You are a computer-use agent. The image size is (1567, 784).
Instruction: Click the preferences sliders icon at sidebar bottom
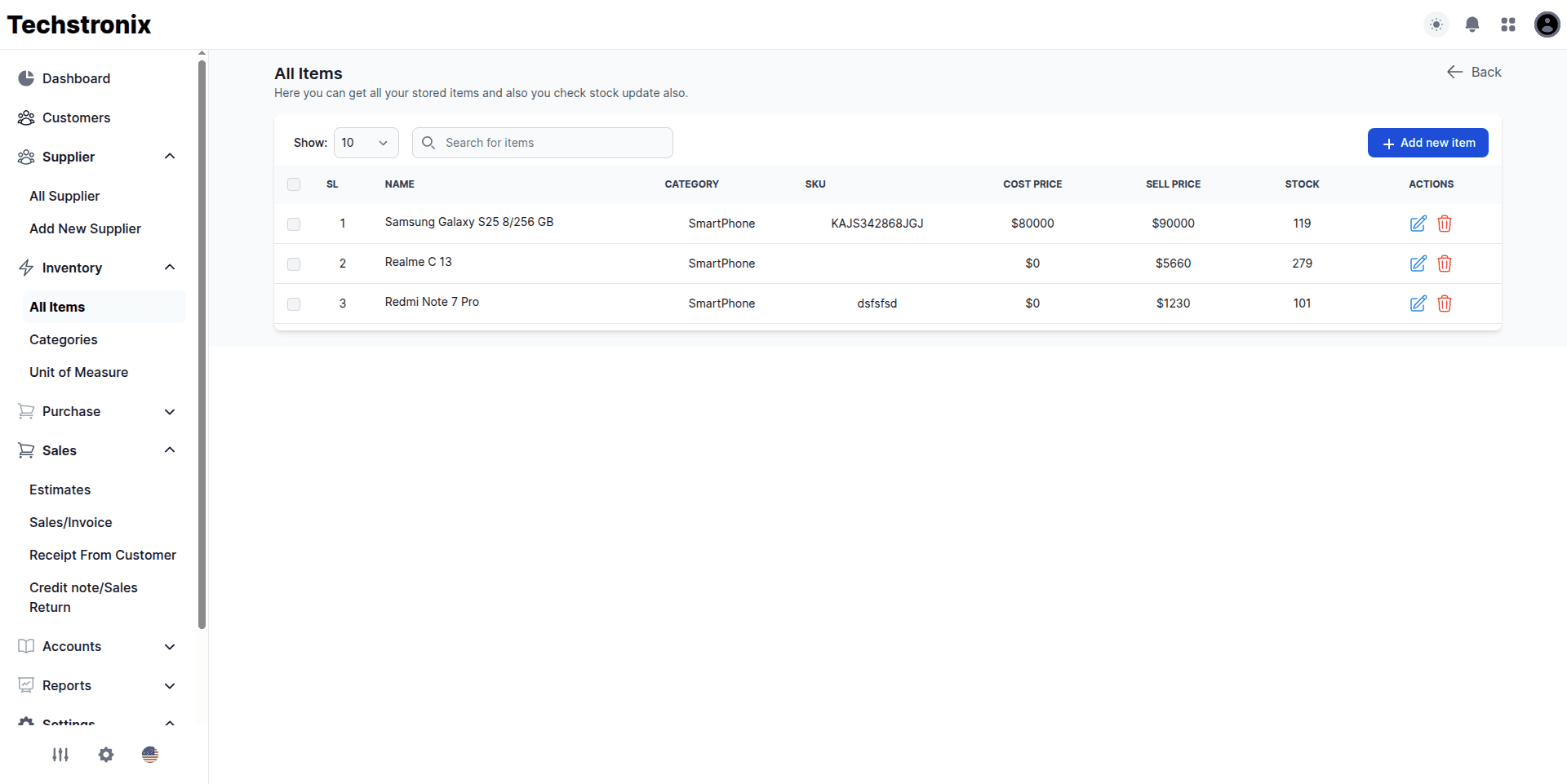click(60, 755)
